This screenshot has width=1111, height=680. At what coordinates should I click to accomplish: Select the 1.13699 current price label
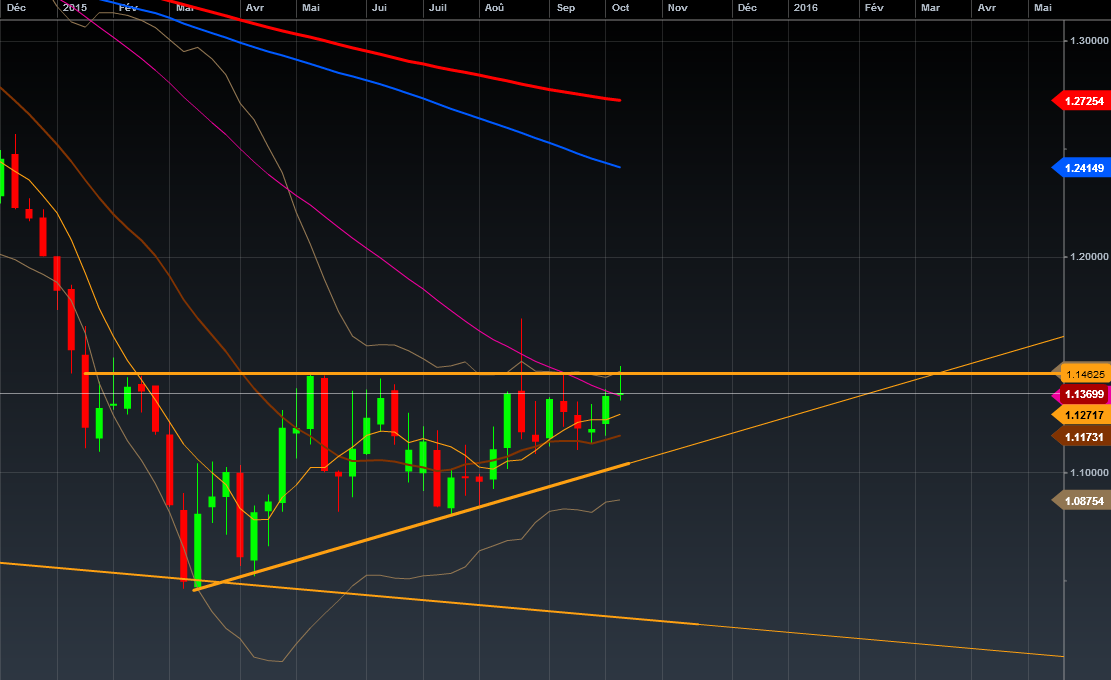(x=1084, y=395)
